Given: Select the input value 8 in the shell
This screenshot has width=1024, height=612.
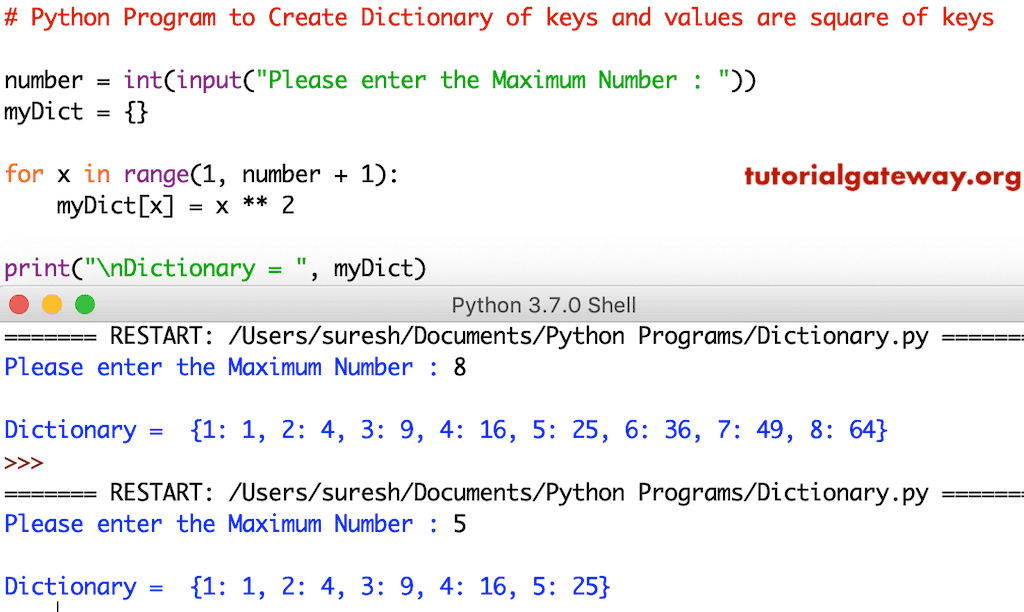Looking at the screenshot, I should 458,367.
